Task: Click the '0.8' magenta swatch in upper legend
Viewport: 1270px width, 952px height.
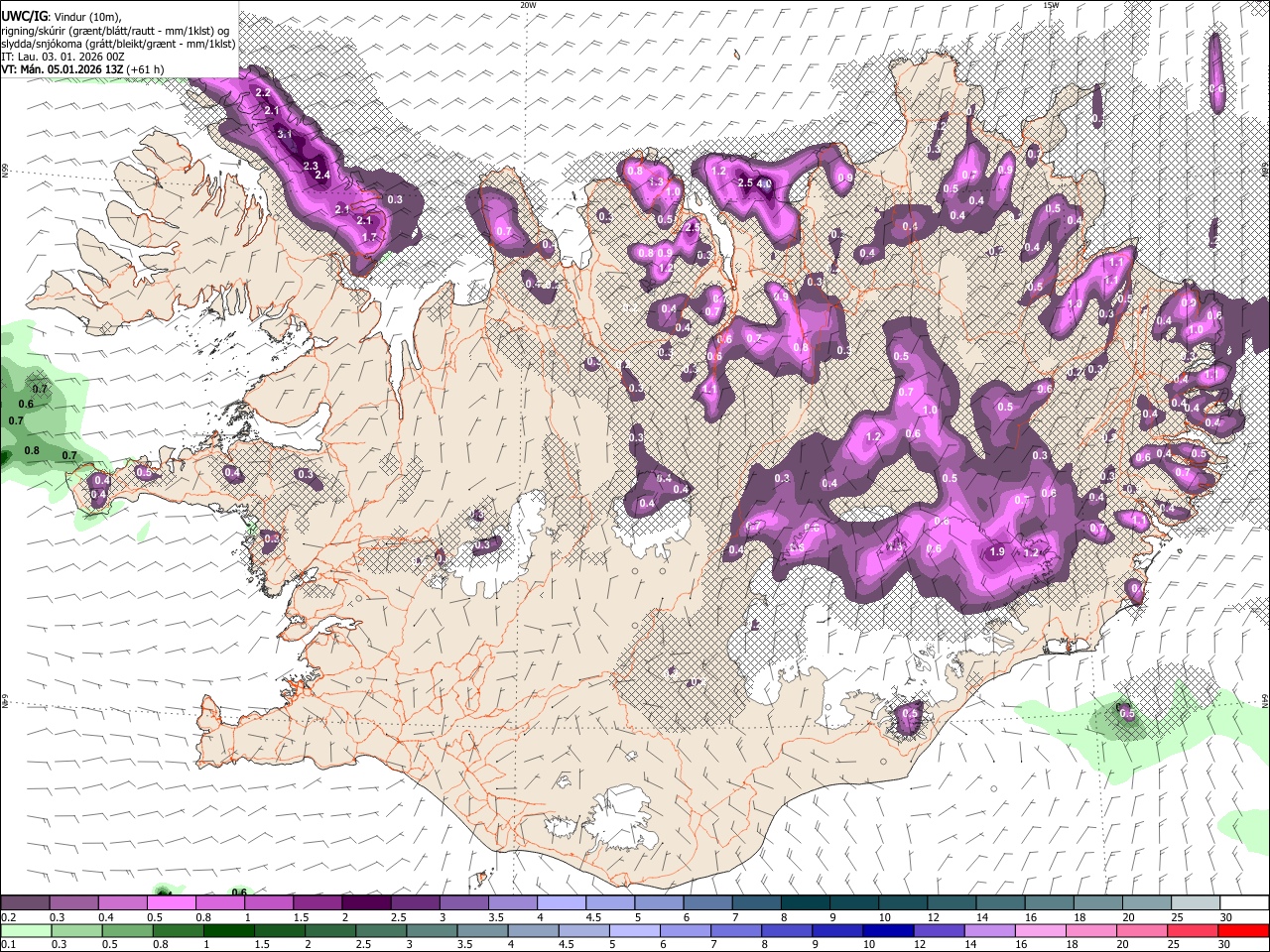Action: (219, 903)
